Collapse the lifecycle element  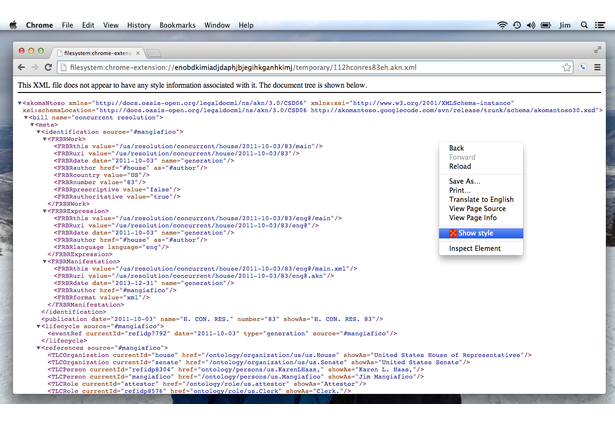pyautogui.click(x=38, y=326)
